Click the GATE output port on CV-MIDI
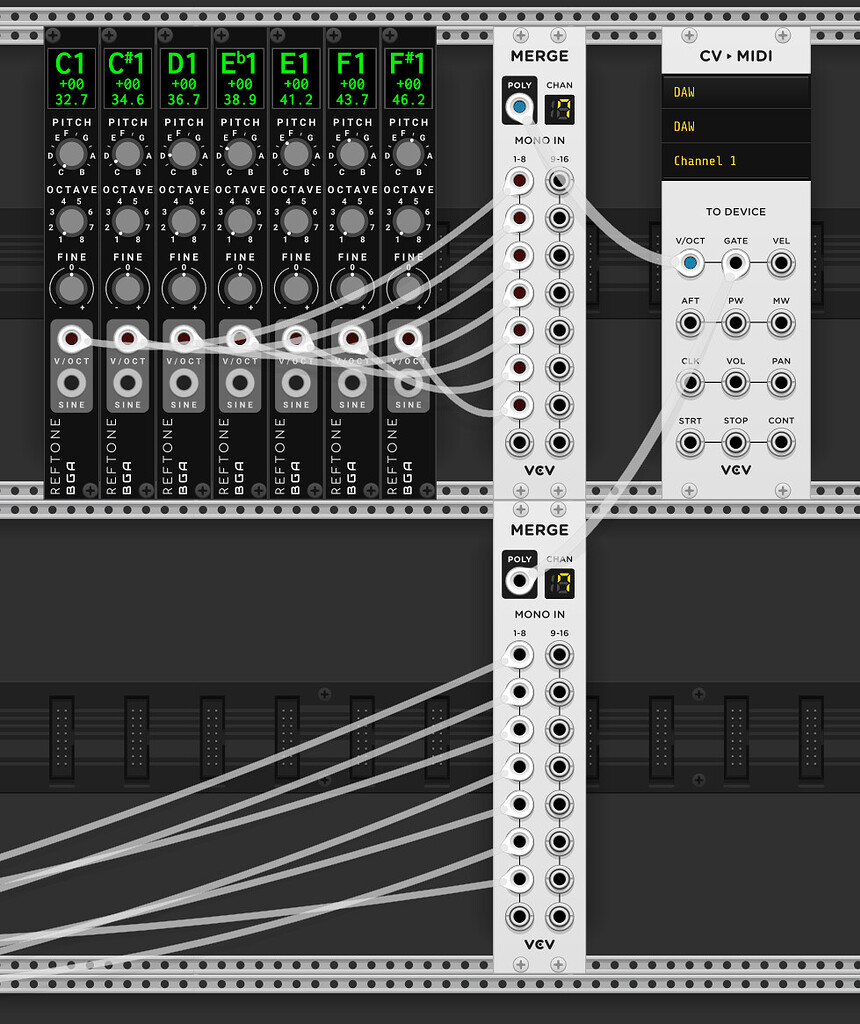The width and height of the screenshot is (860, 1024). 736,263
